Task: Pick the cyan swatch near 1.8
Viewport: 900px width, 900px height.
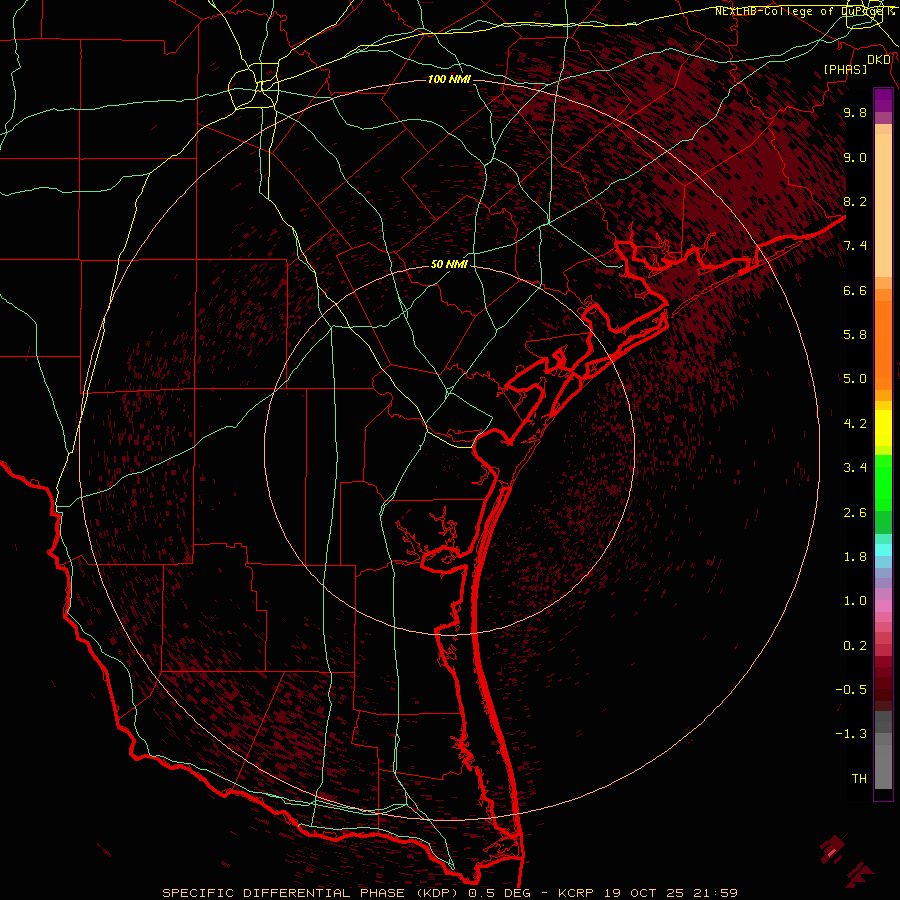Action: 883,550
